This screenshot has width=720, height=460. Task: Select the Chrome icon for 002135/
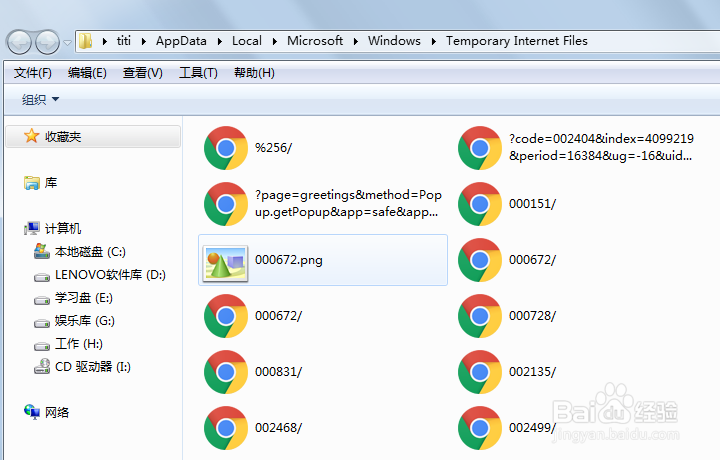point(480,372)
